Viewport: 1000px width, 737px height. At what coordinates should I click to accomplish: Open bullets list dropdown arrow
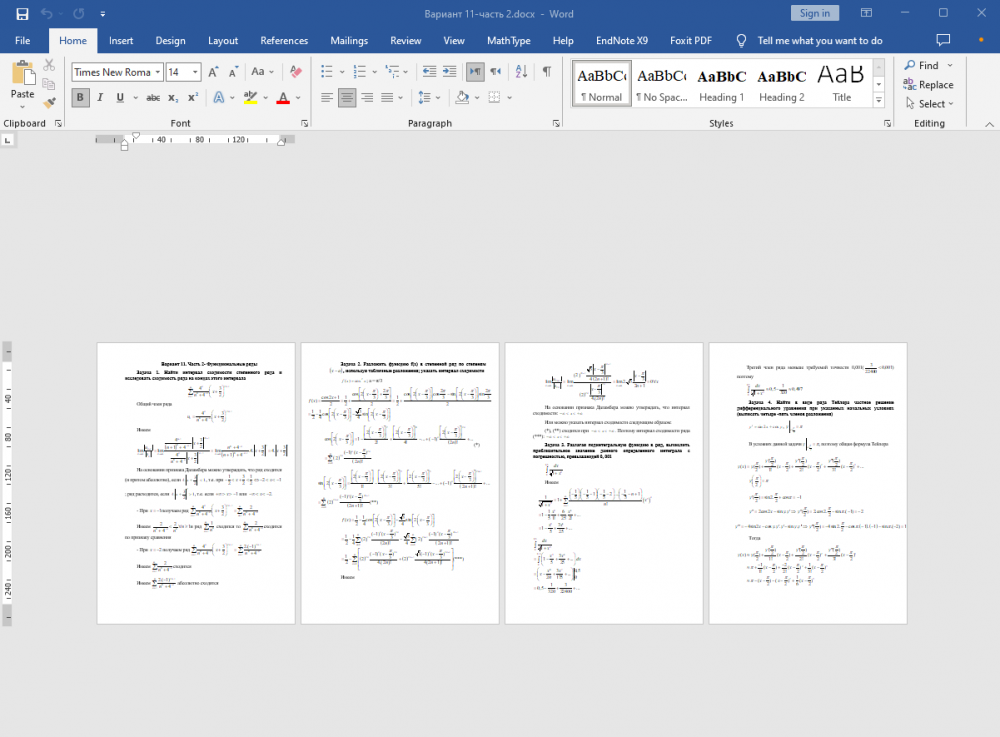pos(342,72)
